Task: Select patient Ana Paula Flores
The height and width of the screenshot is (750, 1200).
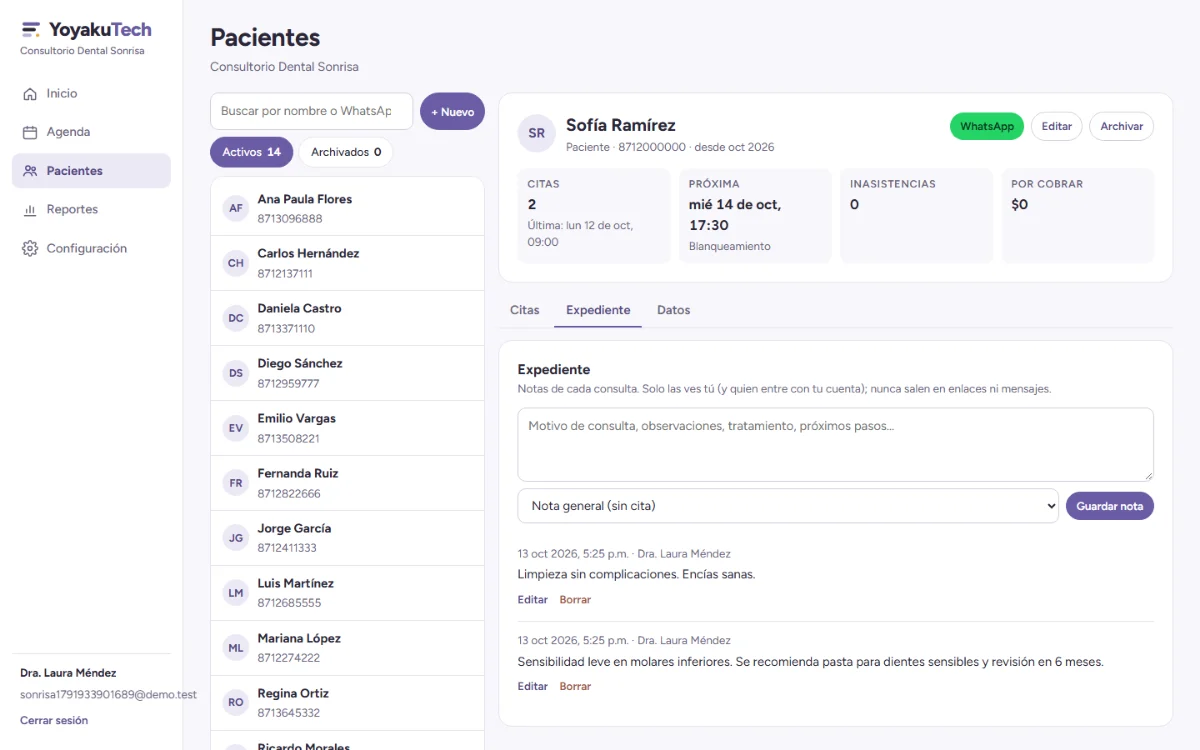Action: point(348,208)
